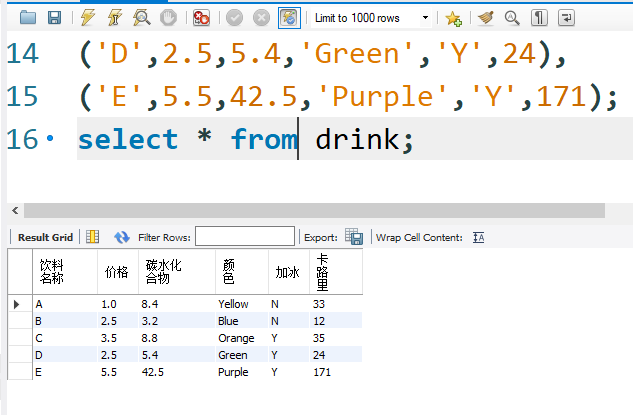Beautify the query with the broom icon
This screenshot has height=415, width=633.
(486, 18)
